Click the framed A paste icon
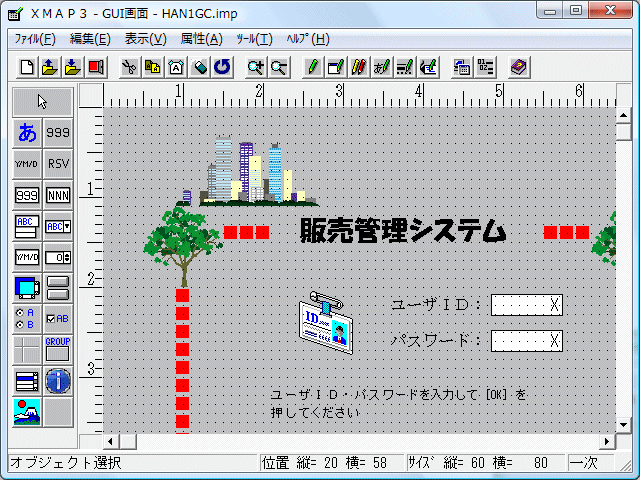The image size is (640, 480). point(176,67)
